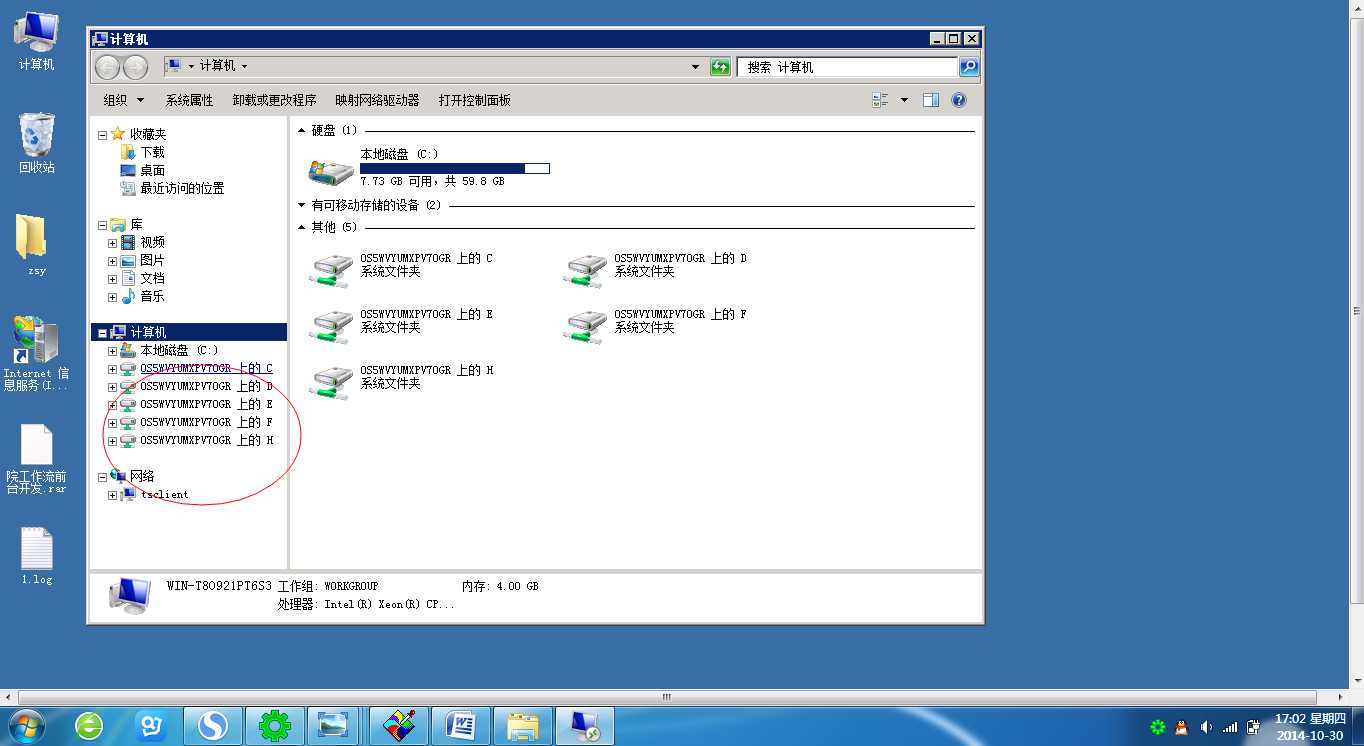
Task: Select 网络 in the navigation tree
Action: 142,477
